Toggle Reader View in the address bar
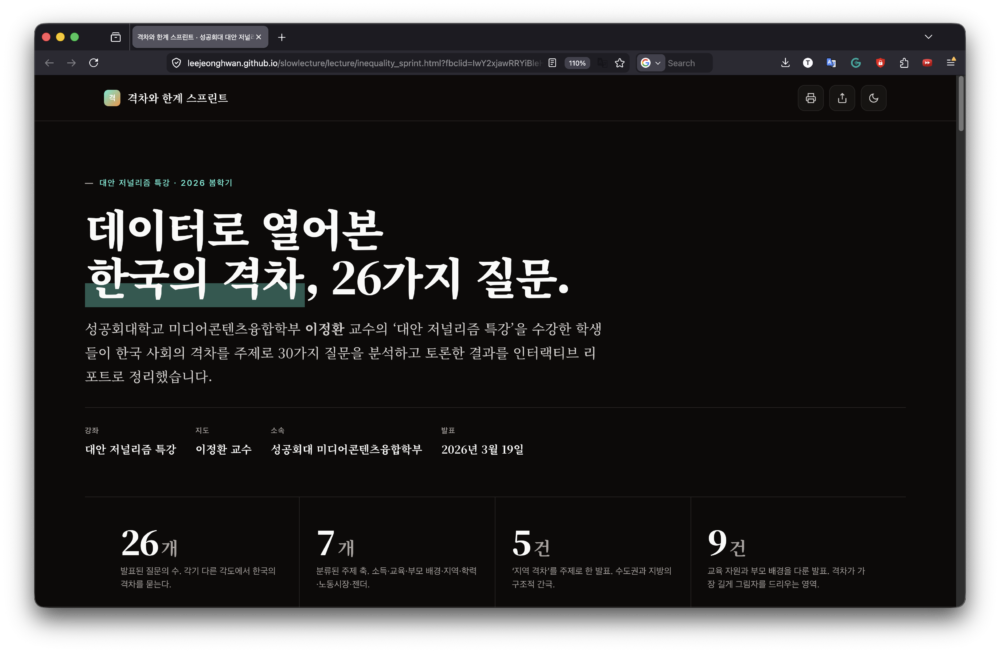 pos(552,63)
